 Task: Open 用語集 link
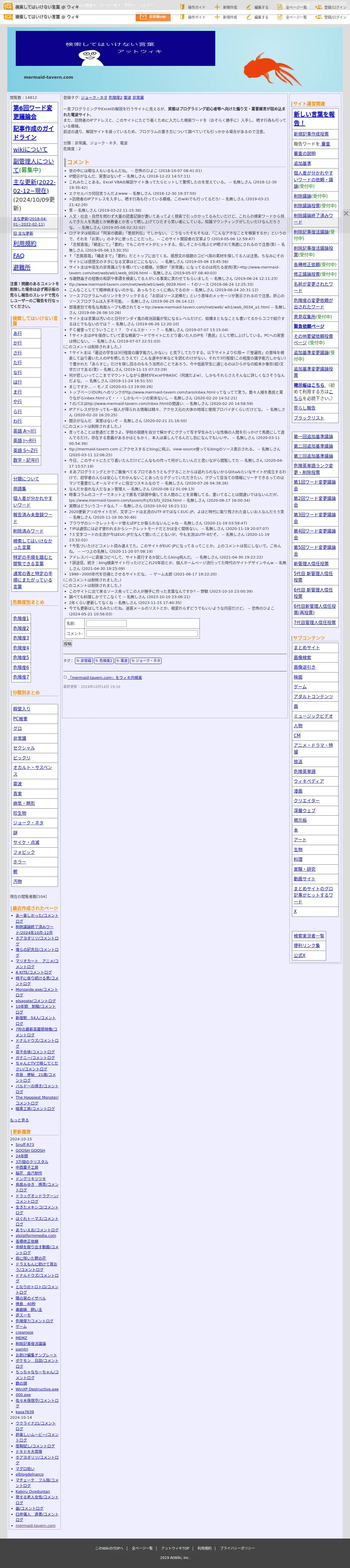point(20,489)
